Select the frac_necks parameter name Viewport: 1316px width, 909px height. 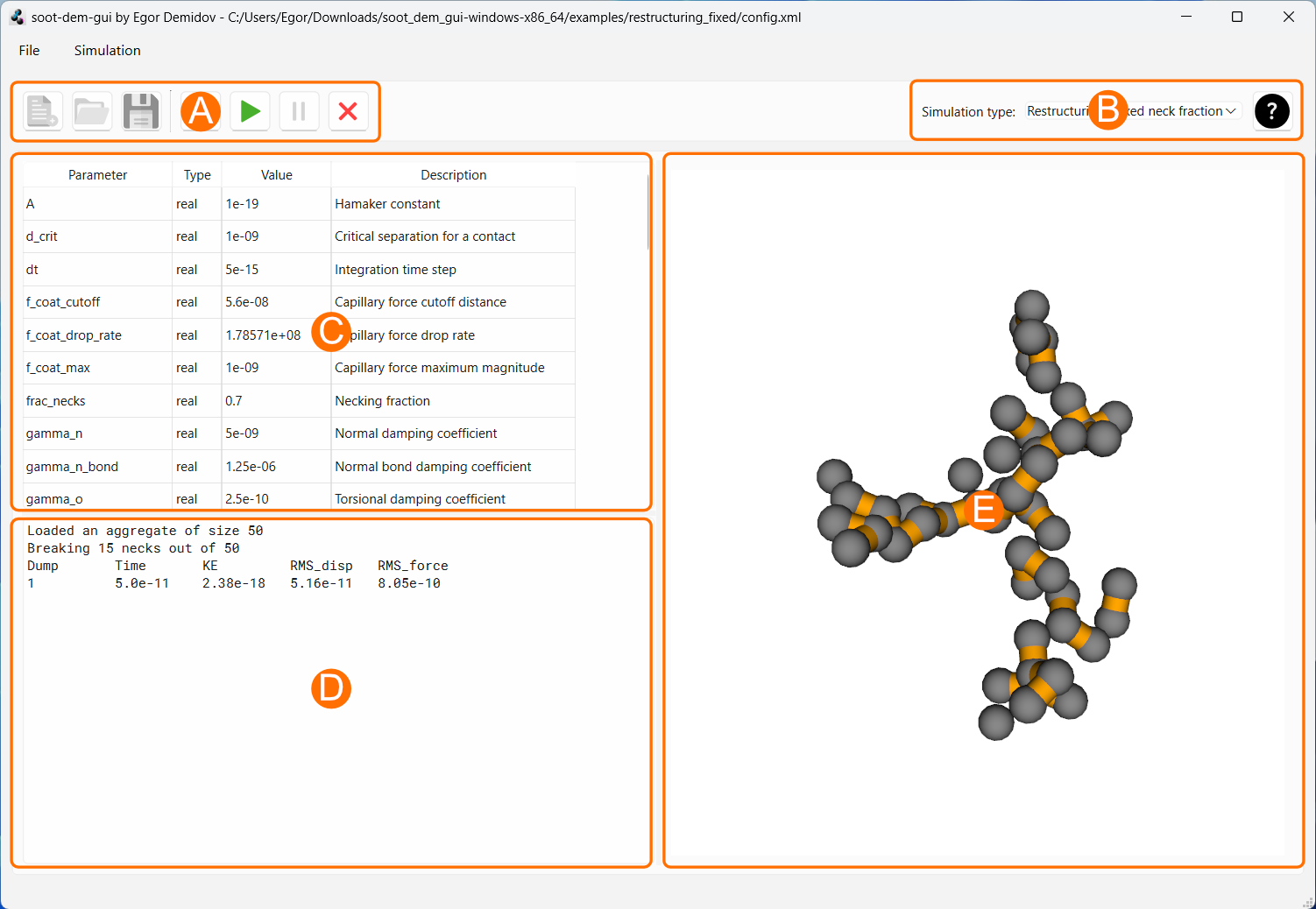tap(97, 401)
